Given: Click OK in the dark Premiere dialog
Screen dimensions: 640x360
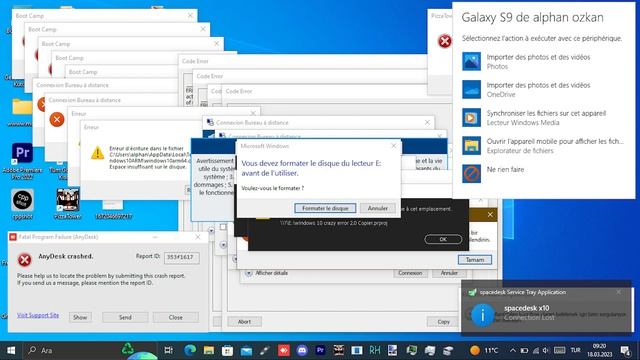Looking at the screenshot, I should pos(443,239).
